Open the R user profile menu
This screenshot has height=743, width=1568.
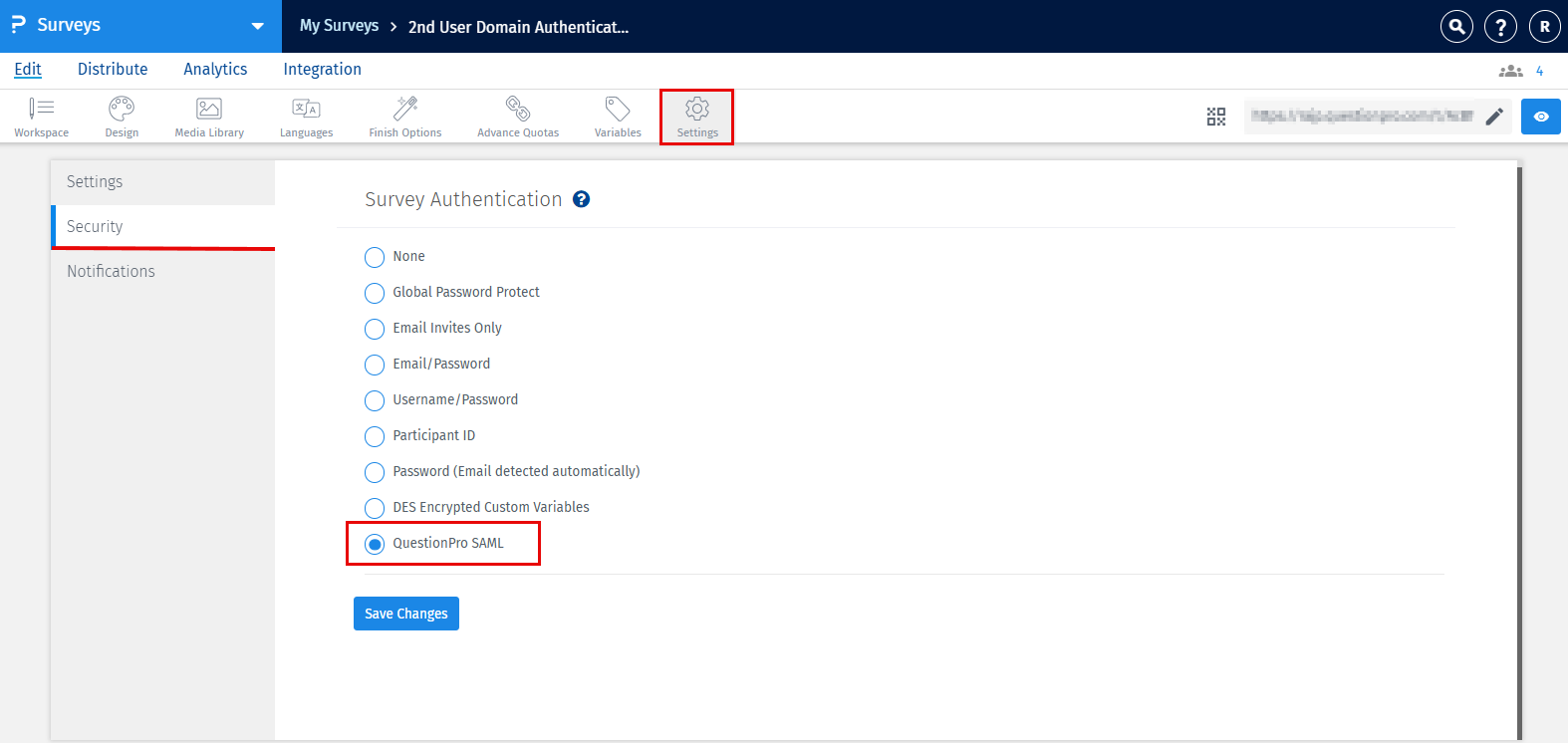1544,27
